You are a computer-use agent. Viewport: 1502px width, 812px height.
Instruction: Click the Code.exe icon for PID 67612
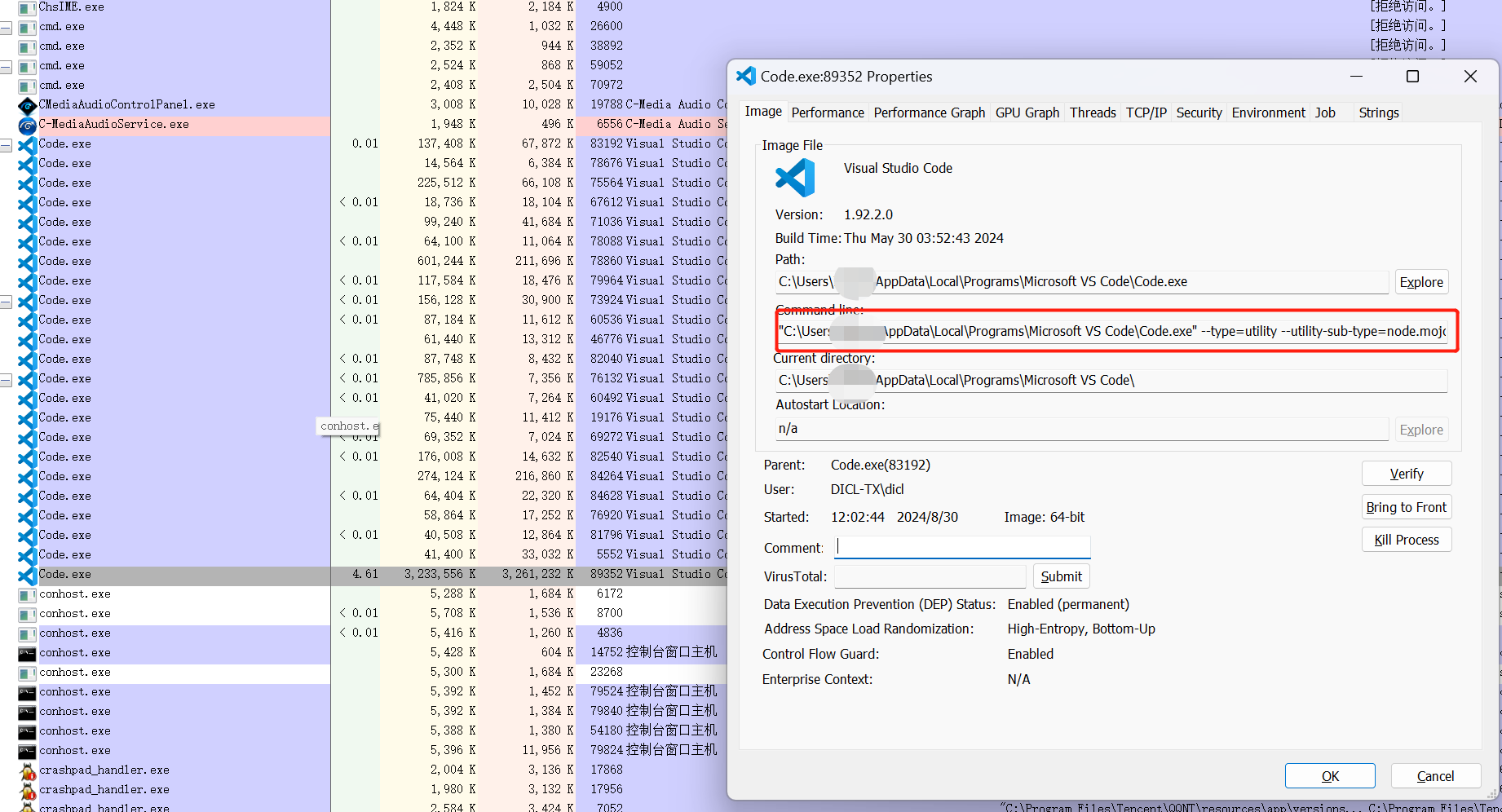pyautogui.click(x=27, y=203)
